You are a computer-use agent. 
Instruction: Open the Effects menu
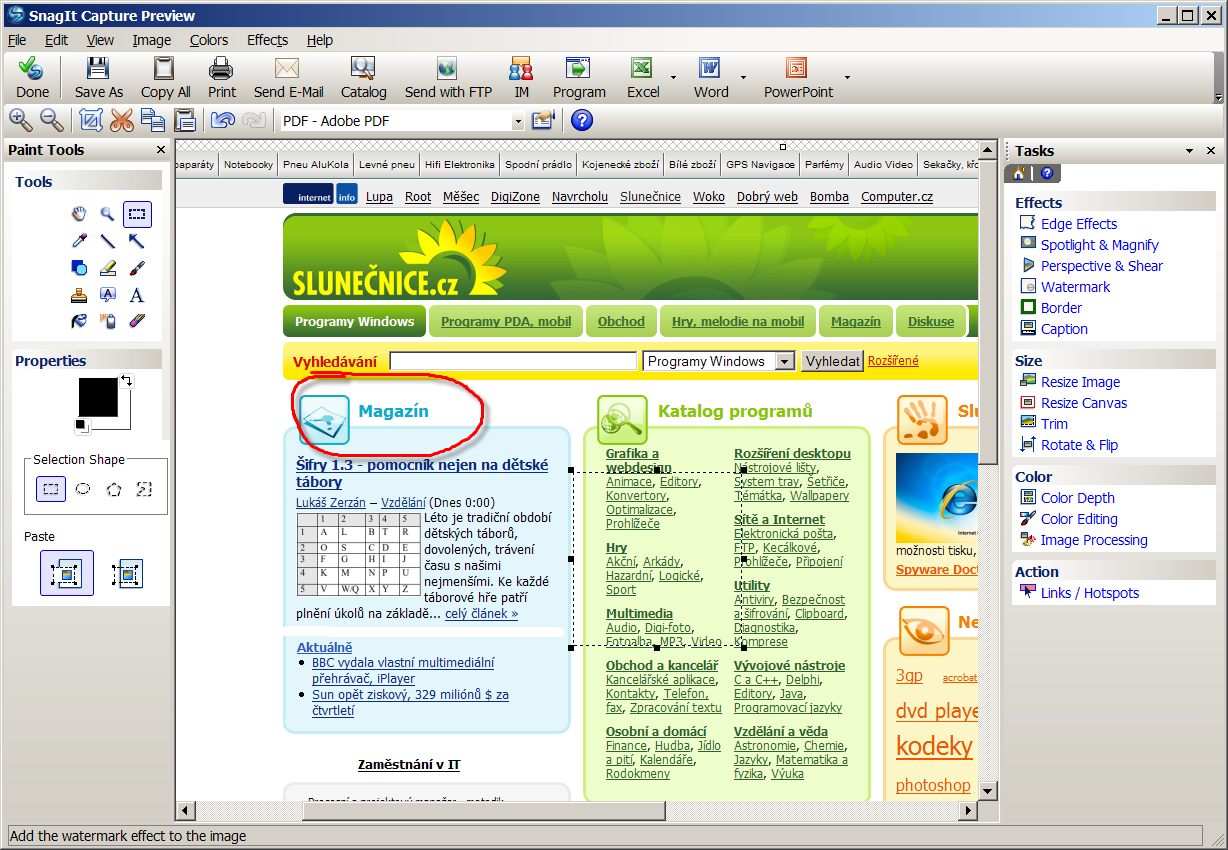[267, 40]
